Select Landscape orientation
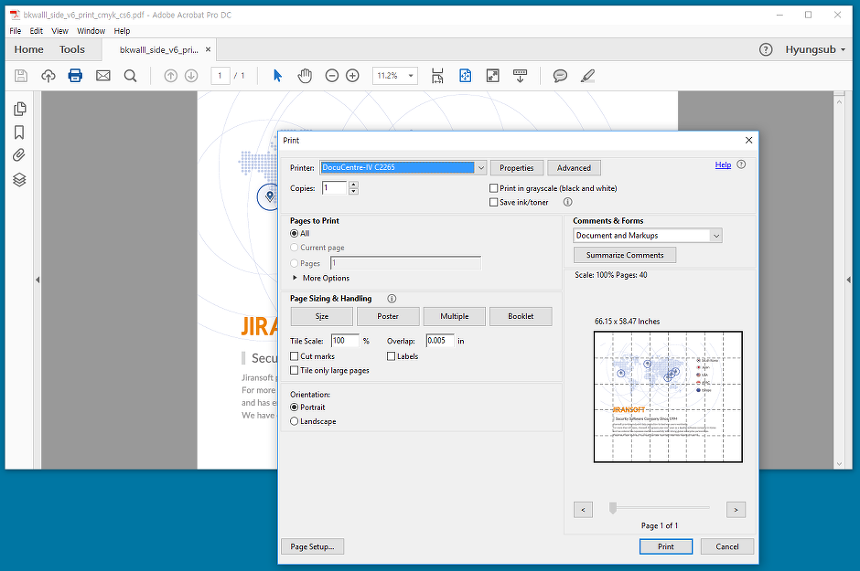This screenshot has height=571, width=860. pyautogui.click(x=294, y=421)
